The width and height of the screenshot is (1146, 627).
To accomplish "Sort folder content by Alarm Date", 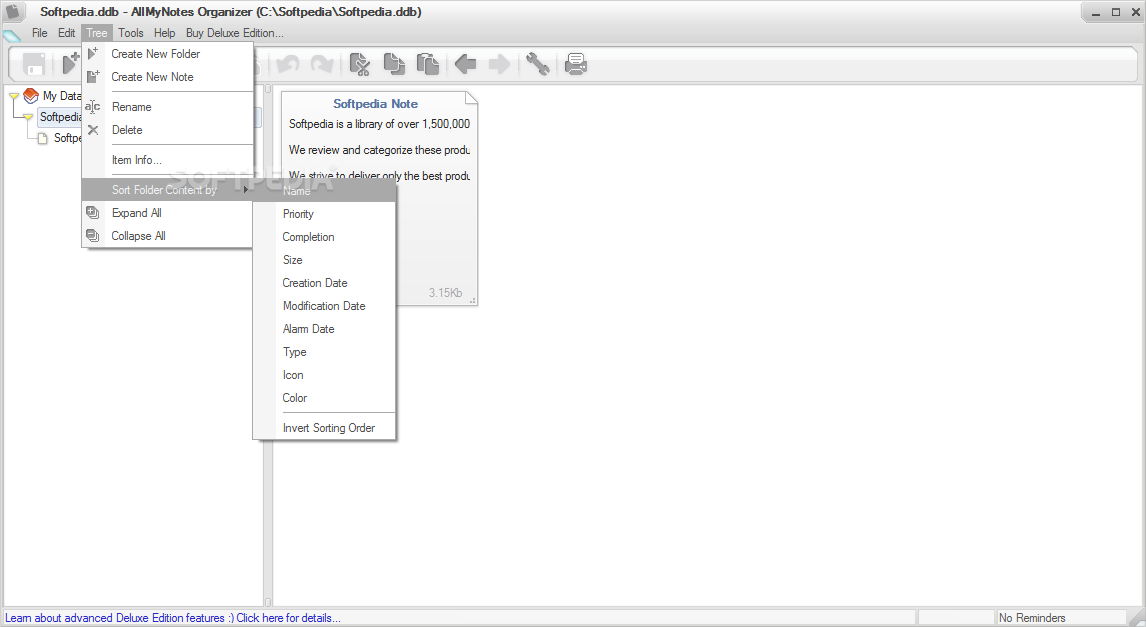I will [325, 329].
